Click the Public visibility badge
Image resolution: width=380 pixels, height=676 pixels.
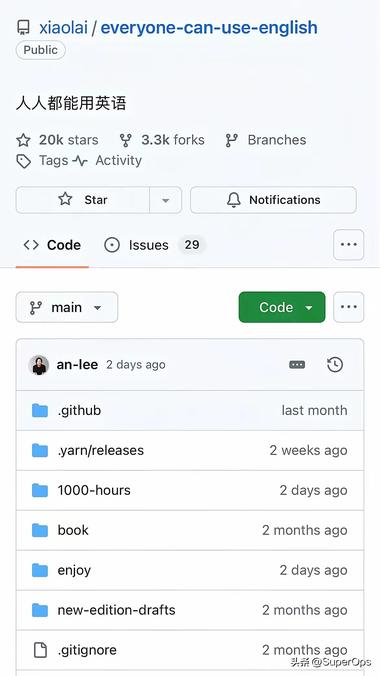tap(41, 50)
